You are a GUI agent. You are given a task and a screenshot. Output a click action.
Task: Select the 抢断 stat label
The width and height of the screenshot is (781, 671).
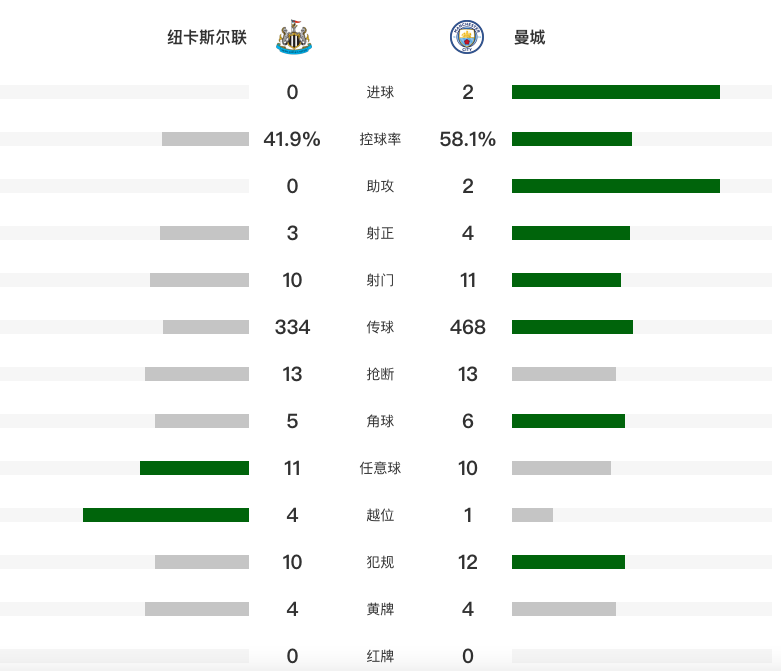(x=380, y=374)
